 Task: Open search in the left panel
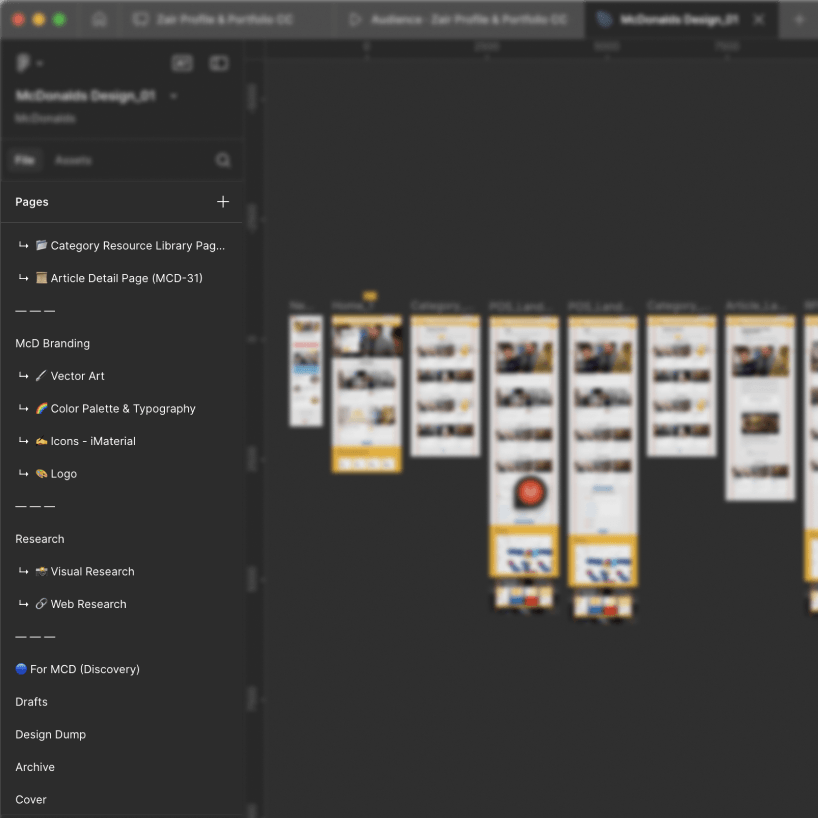point(223,160)
